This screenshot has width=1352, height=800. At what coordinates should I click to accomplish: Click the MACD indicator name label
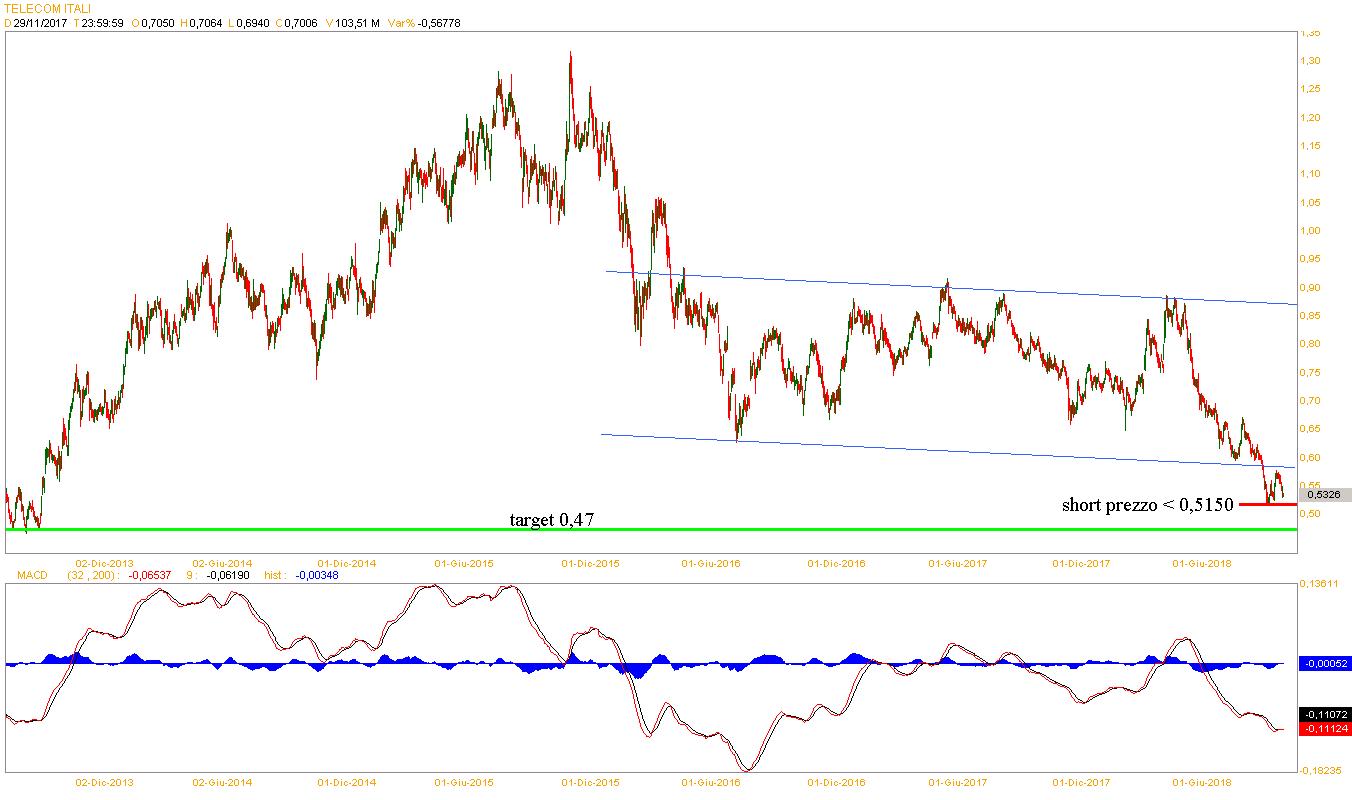pos(25,576)
